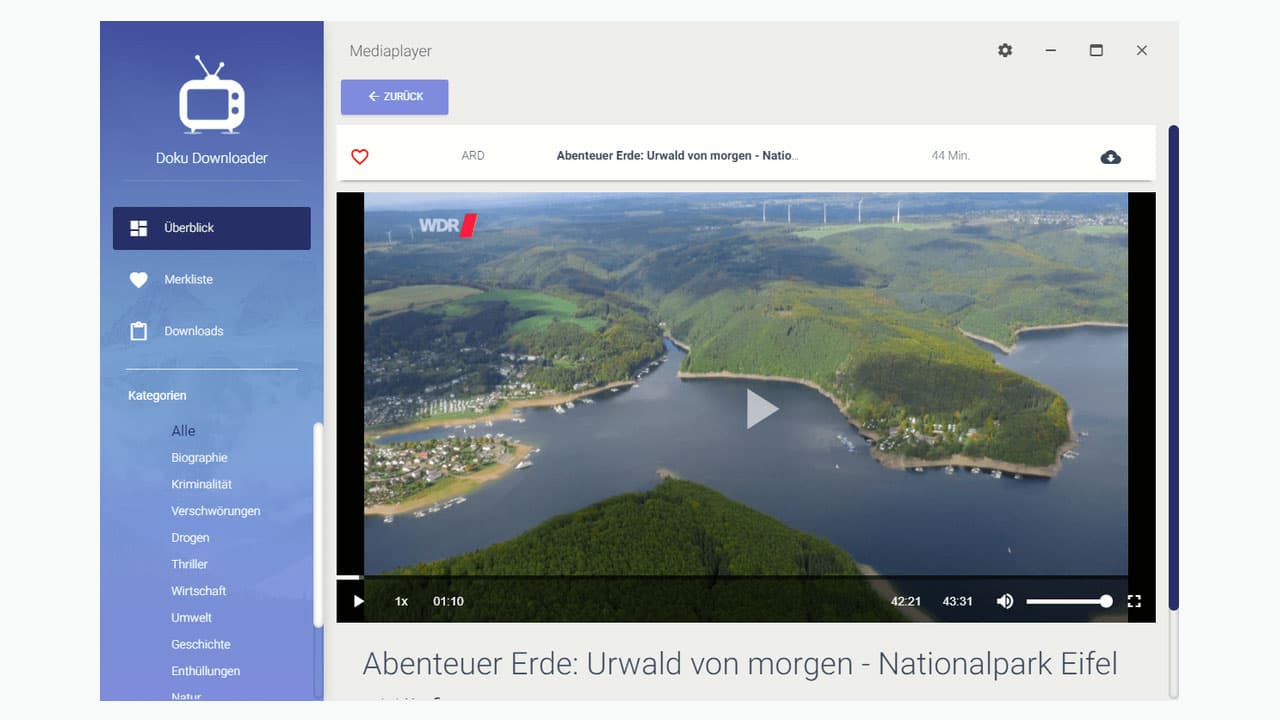Open the Downloads clipboard icon
This screenshot has height=720, width=1280.
(x=138, y=330)
